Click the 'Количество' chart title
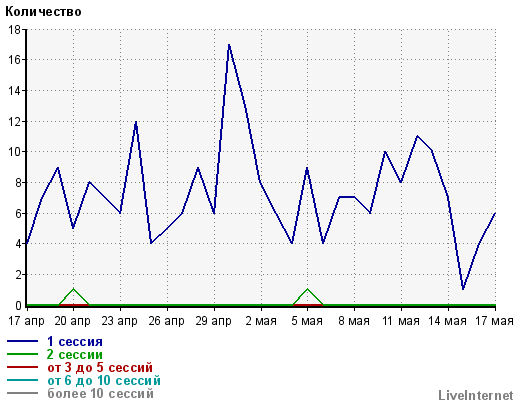This screenshot has height=405, width=520. coord(43,12)
